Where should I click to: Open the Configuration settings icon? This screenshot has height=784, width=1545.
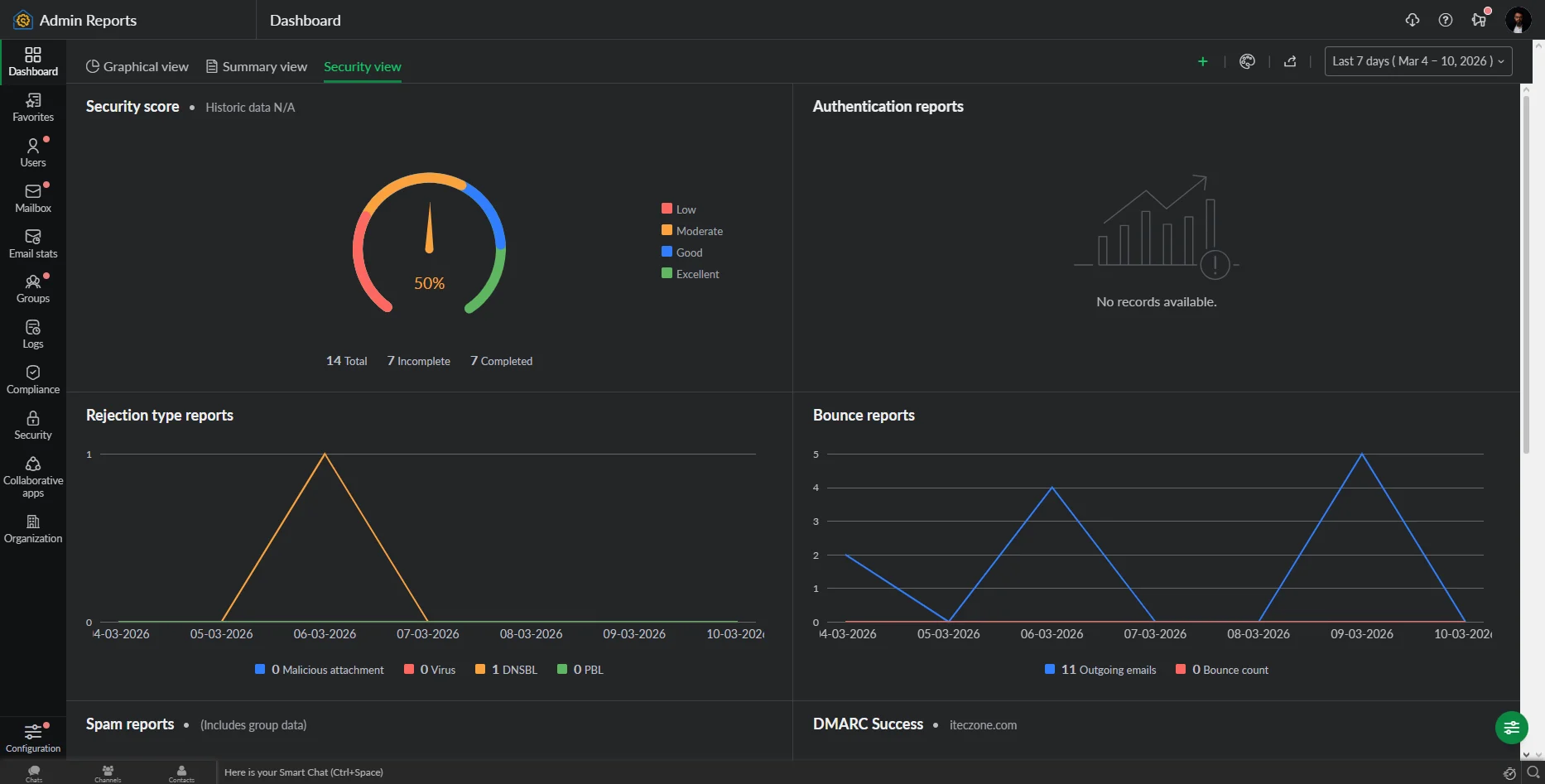tap(33, 737)
